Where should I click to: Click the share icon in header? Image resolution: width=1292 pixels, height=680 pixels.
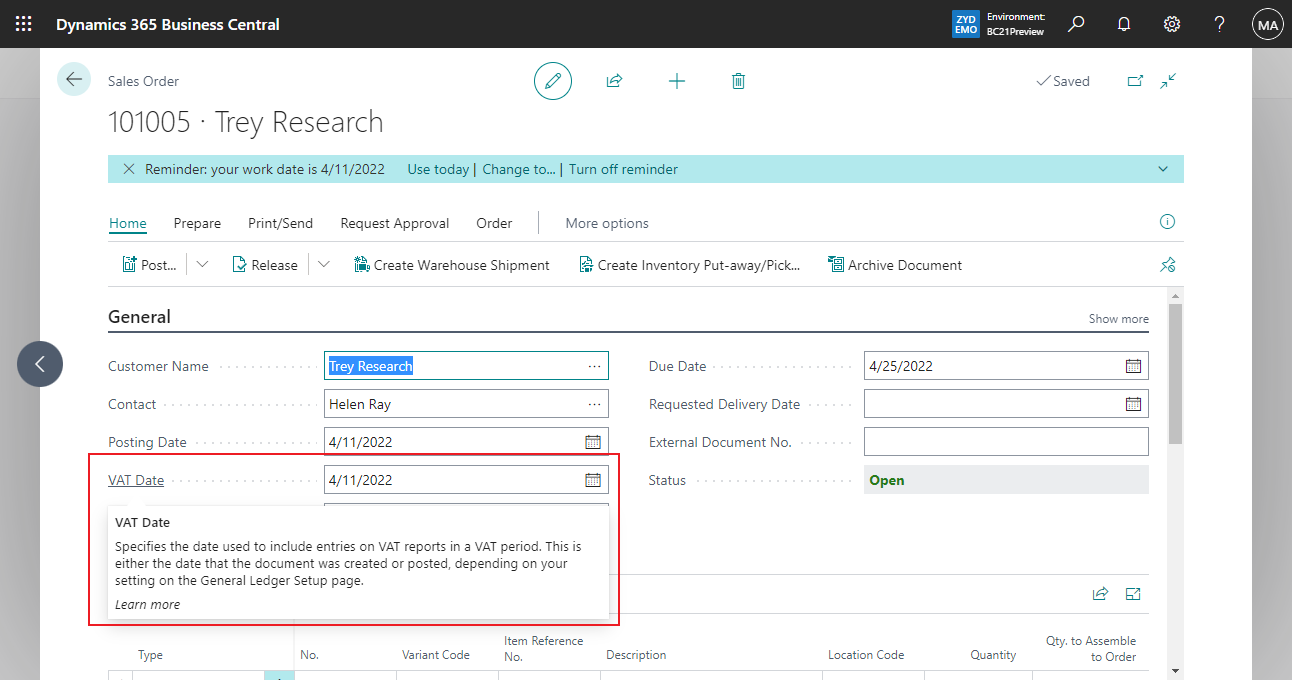coord(614,81)
